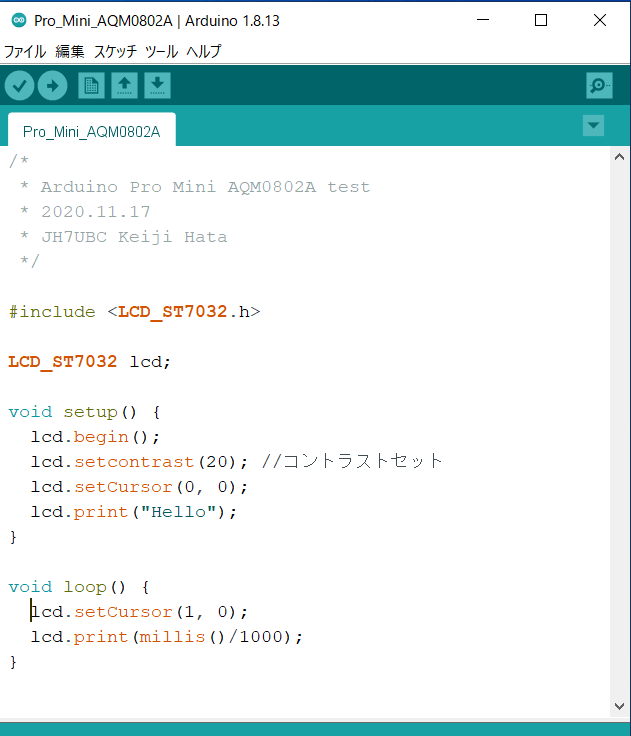
Task: Open the ファイル menu
Action: [x=25, y=51]
